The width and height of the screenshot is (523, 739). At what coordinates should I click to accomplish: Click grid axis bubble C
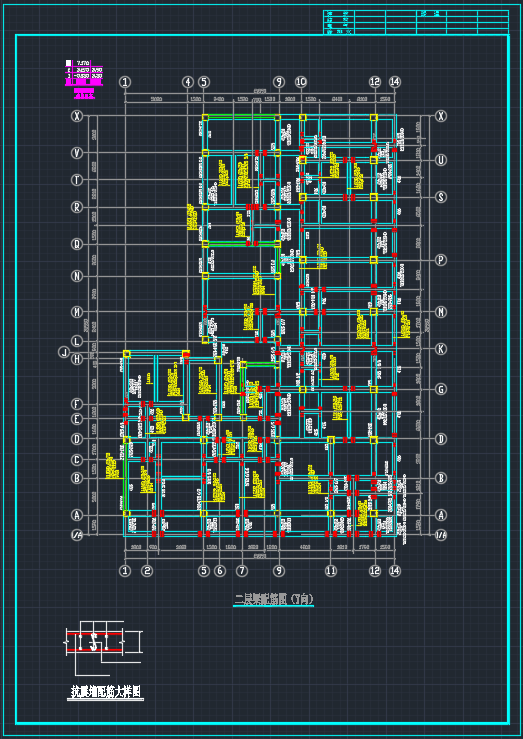77,460
